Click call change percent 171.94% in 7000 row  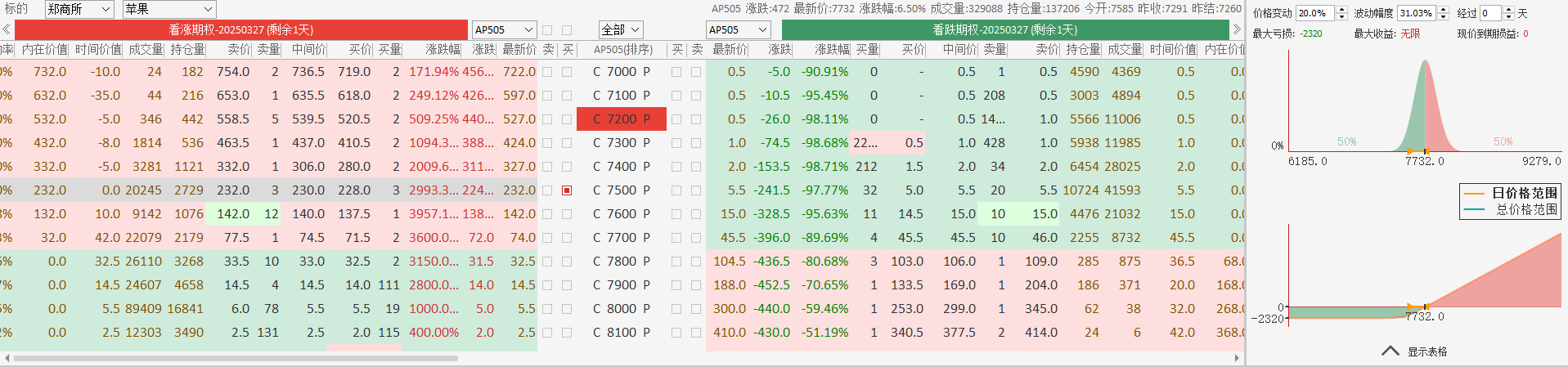pos(434,72)
